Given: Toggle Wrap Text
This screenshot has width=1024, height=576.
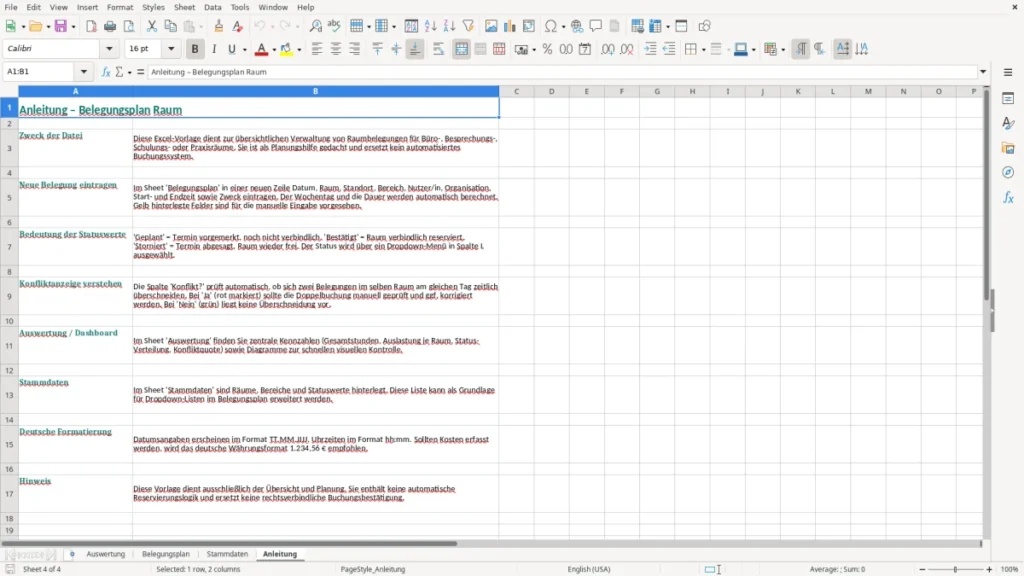Looking at the screenshot, I should point(438,49).
